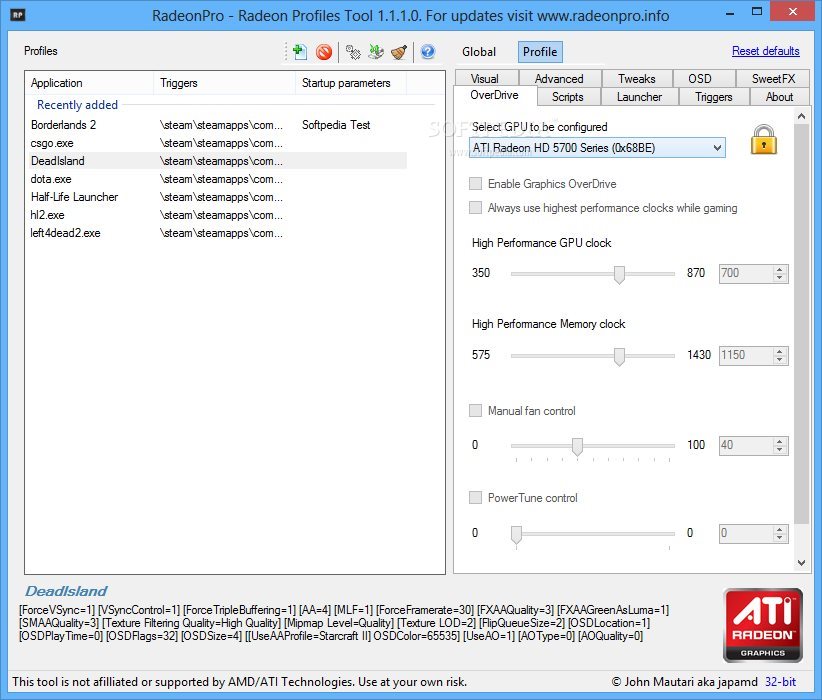Increase PowerTune value with up arrow

(780, 529)
